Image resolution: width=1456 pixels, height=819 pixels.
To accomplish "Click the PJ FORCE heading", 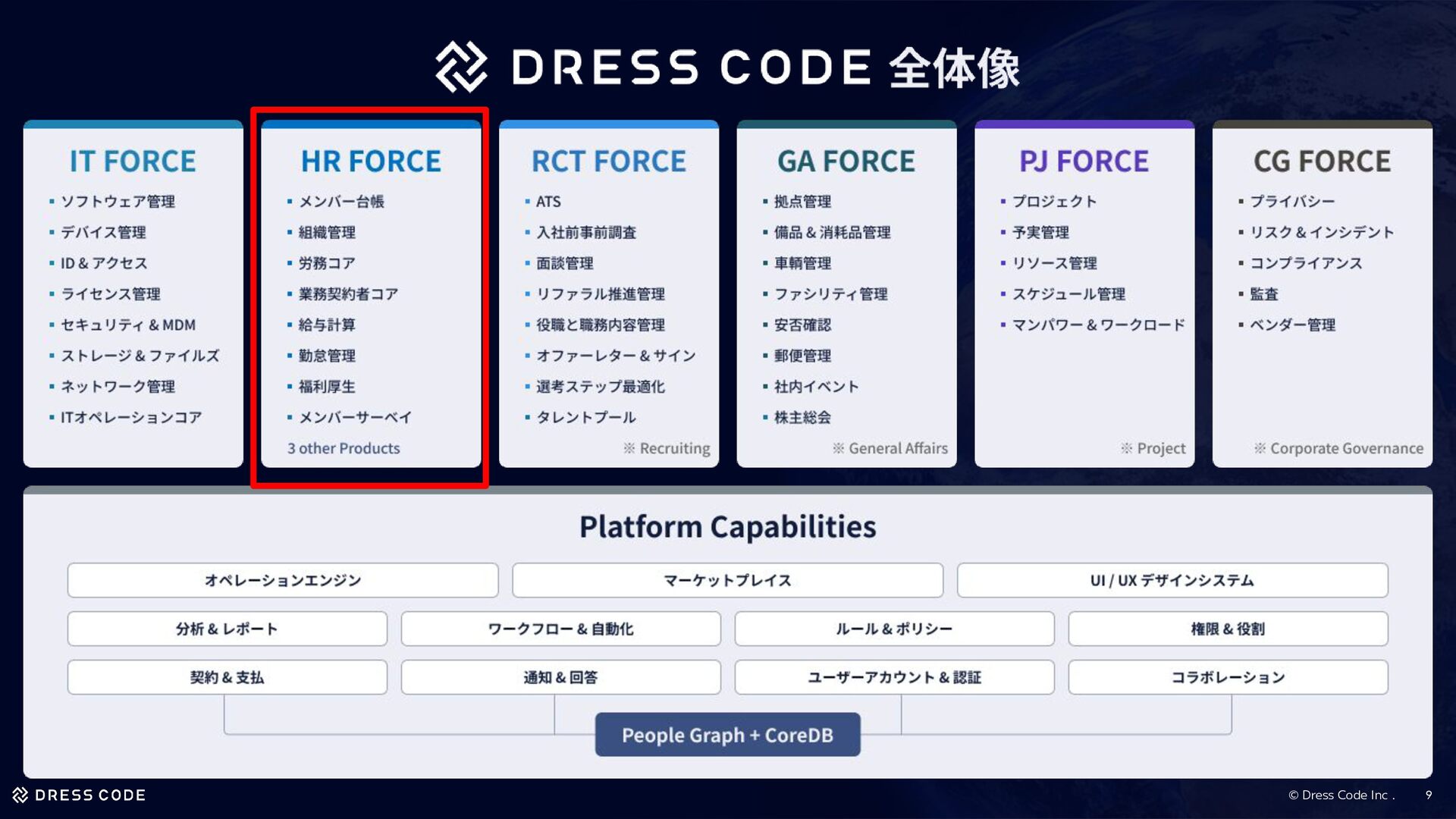I will 1084,162.
